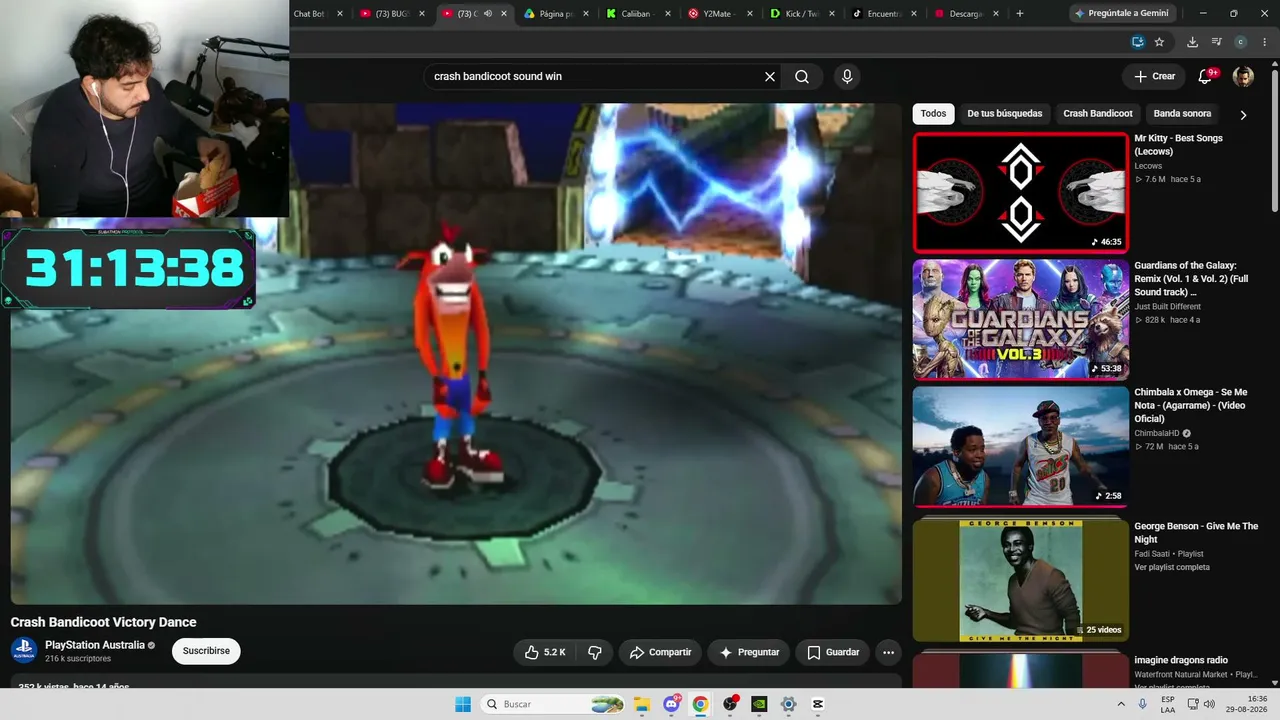
Task: Switch to the Página Google Drive tab
Action: click(556, 14)
